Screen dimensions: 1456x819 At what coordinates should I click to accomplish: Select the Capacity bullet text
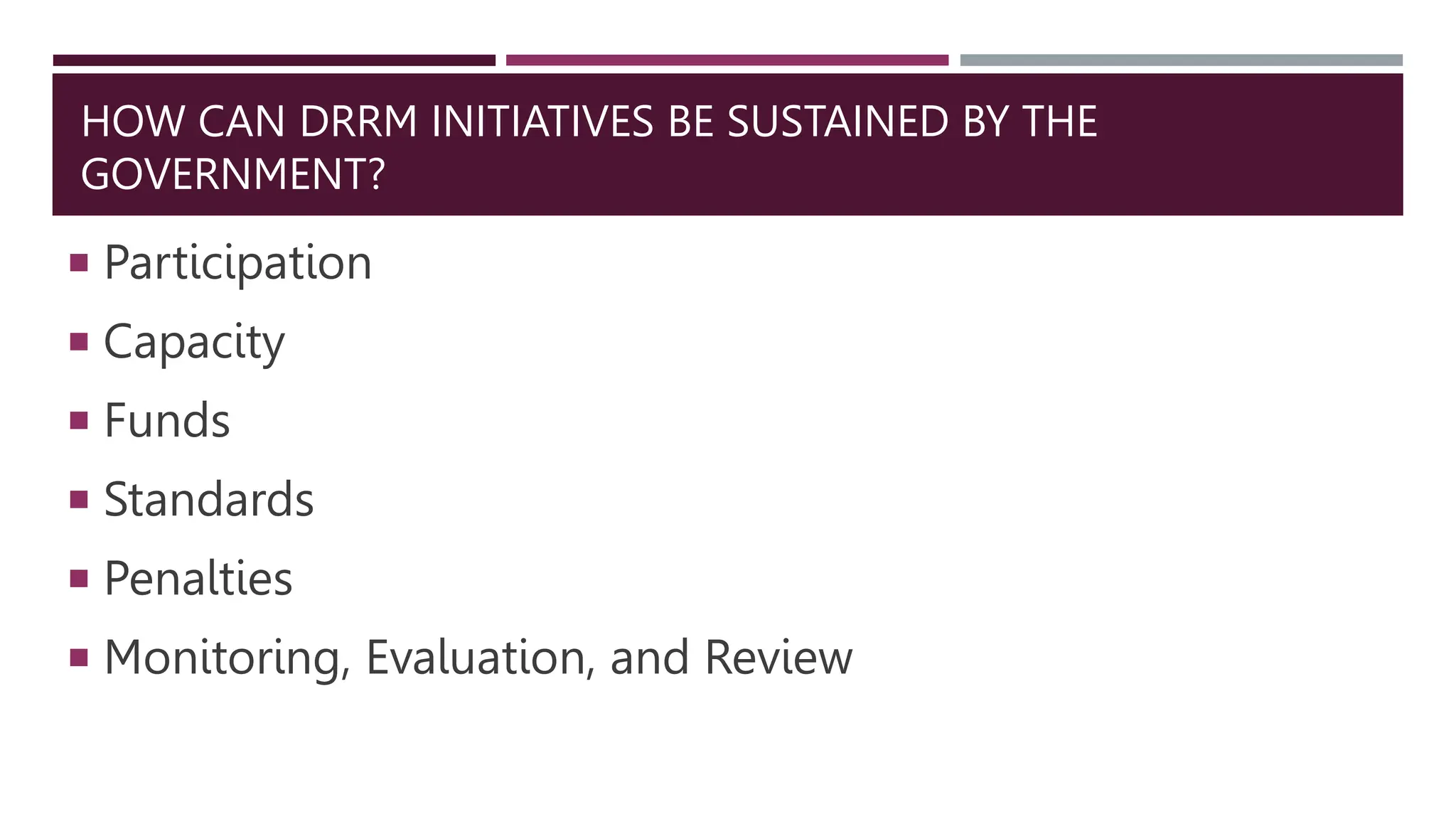coord(194,343)
